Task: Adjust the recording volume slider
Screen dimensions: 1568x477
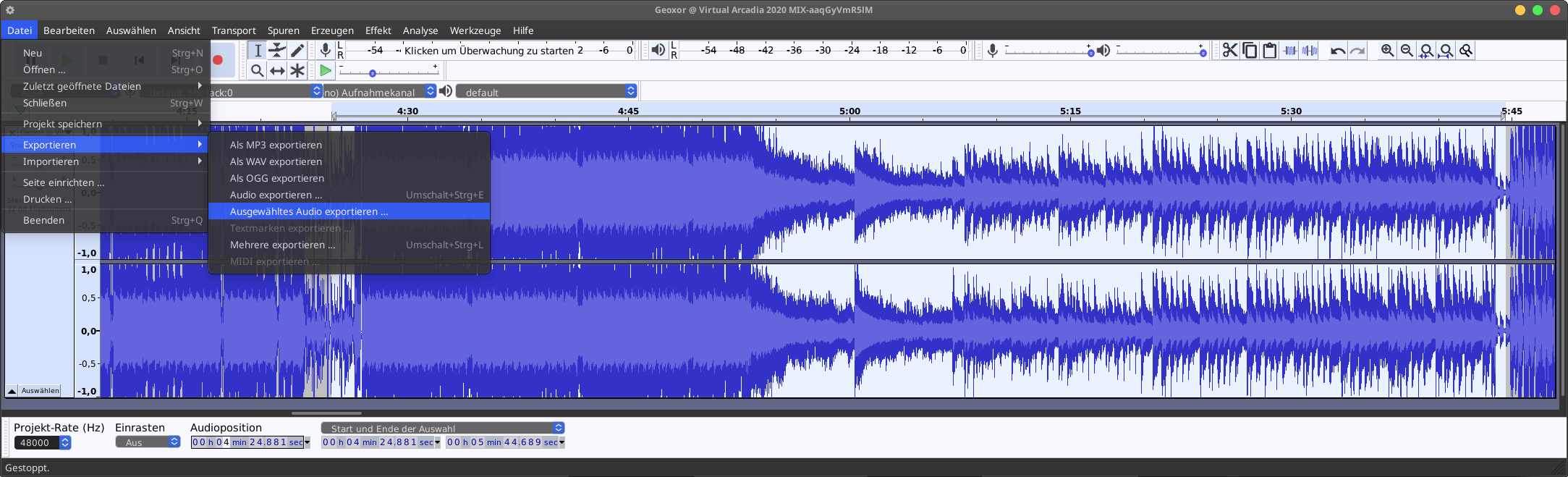Action: coord(1049,52)
